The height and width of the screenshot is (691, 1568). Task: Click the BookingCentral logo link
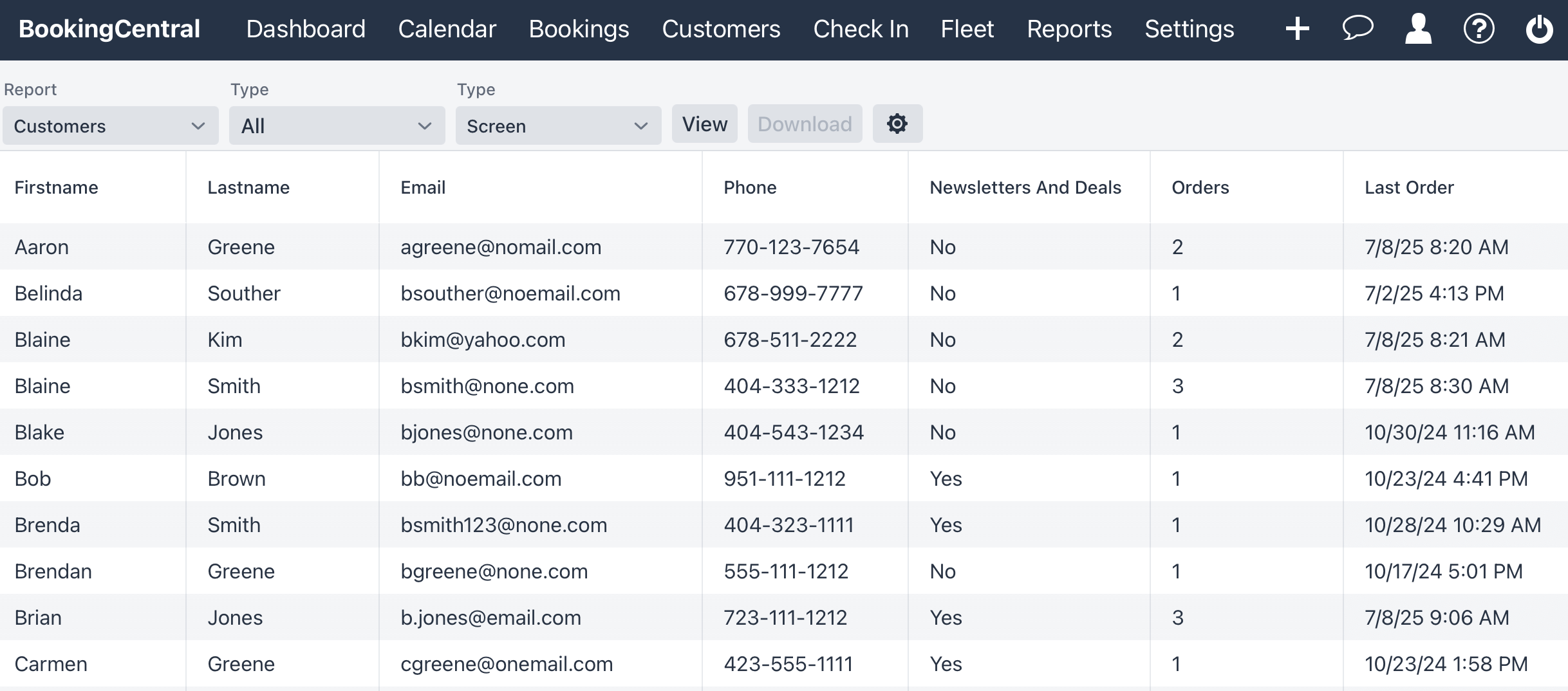(109, 29)
